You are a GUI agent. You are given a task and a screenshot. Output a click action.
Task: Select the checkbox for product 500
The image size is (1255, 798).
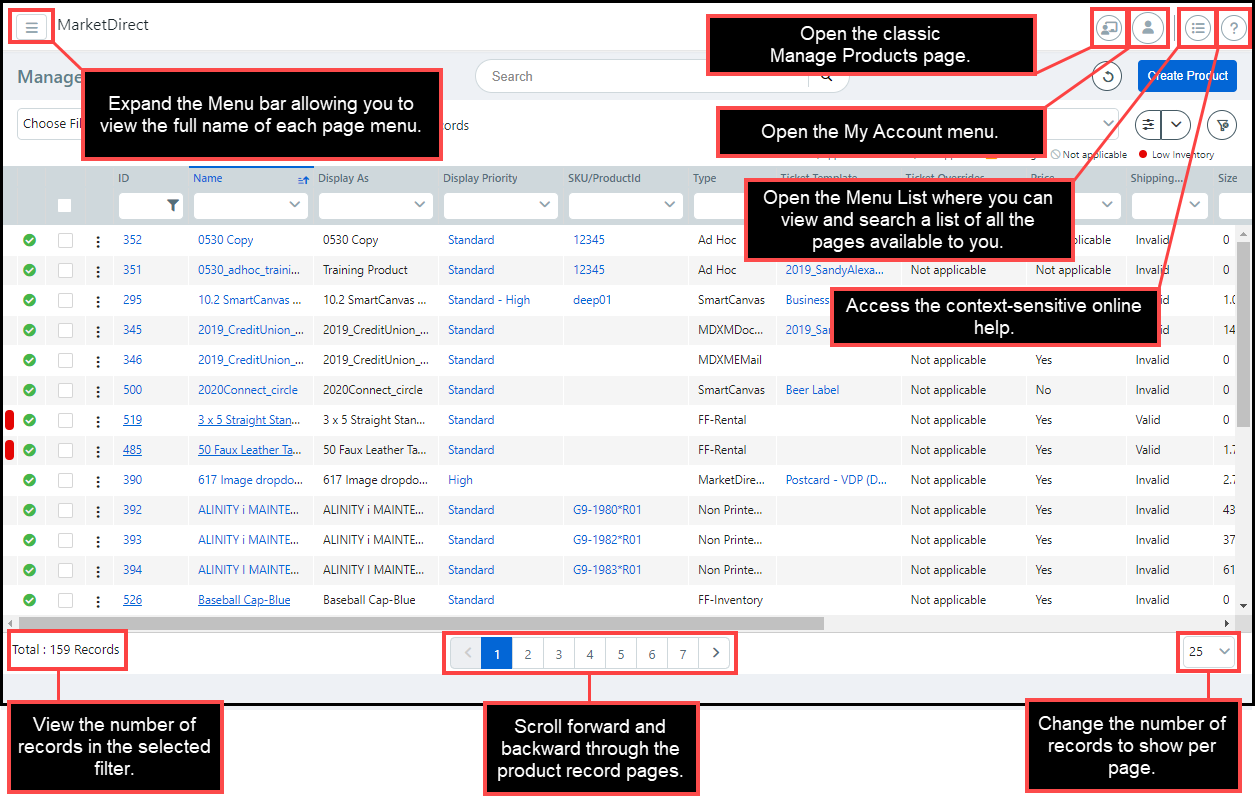pos(65,390)
